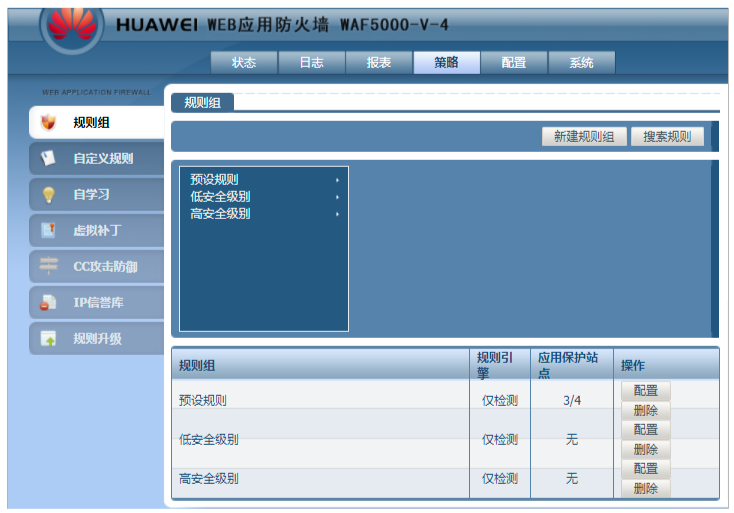This screenshot has width=734, height=513.
Task: Click the WEB APPLICATION FIREWALL label
Action: click(97, 92)
